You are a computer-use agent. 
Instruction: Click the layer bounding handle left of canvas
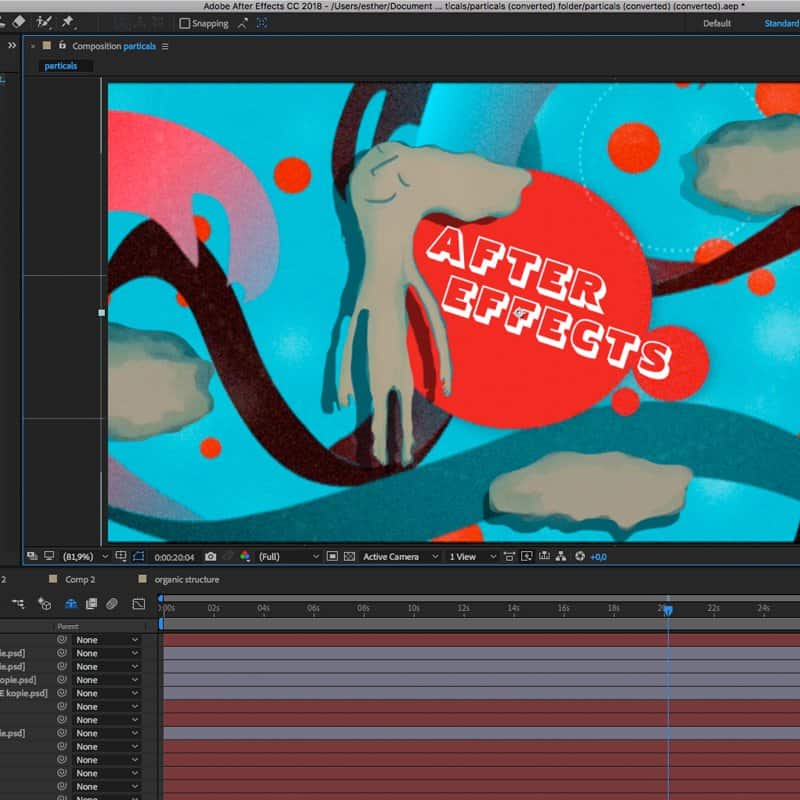click(x=102, y=313)
